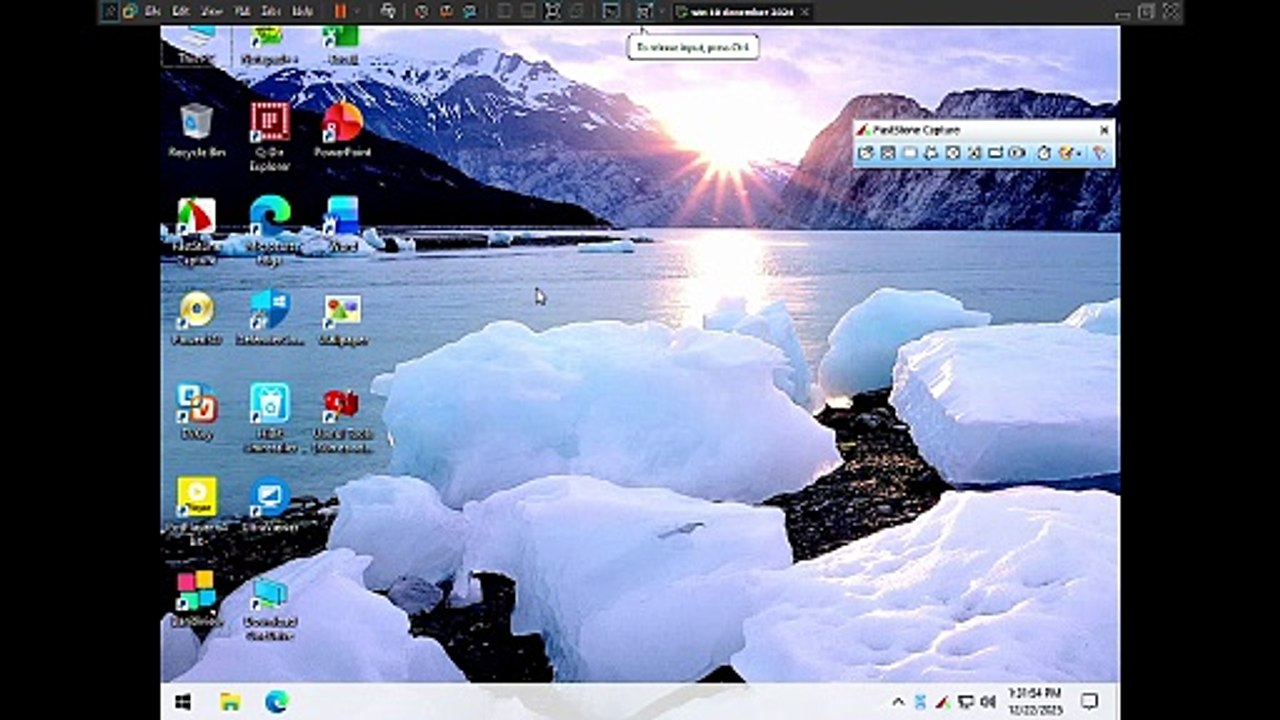Select the Word desktop shortcut
The height and width of the screenshot is (720, 1280).
coord(342,224)
